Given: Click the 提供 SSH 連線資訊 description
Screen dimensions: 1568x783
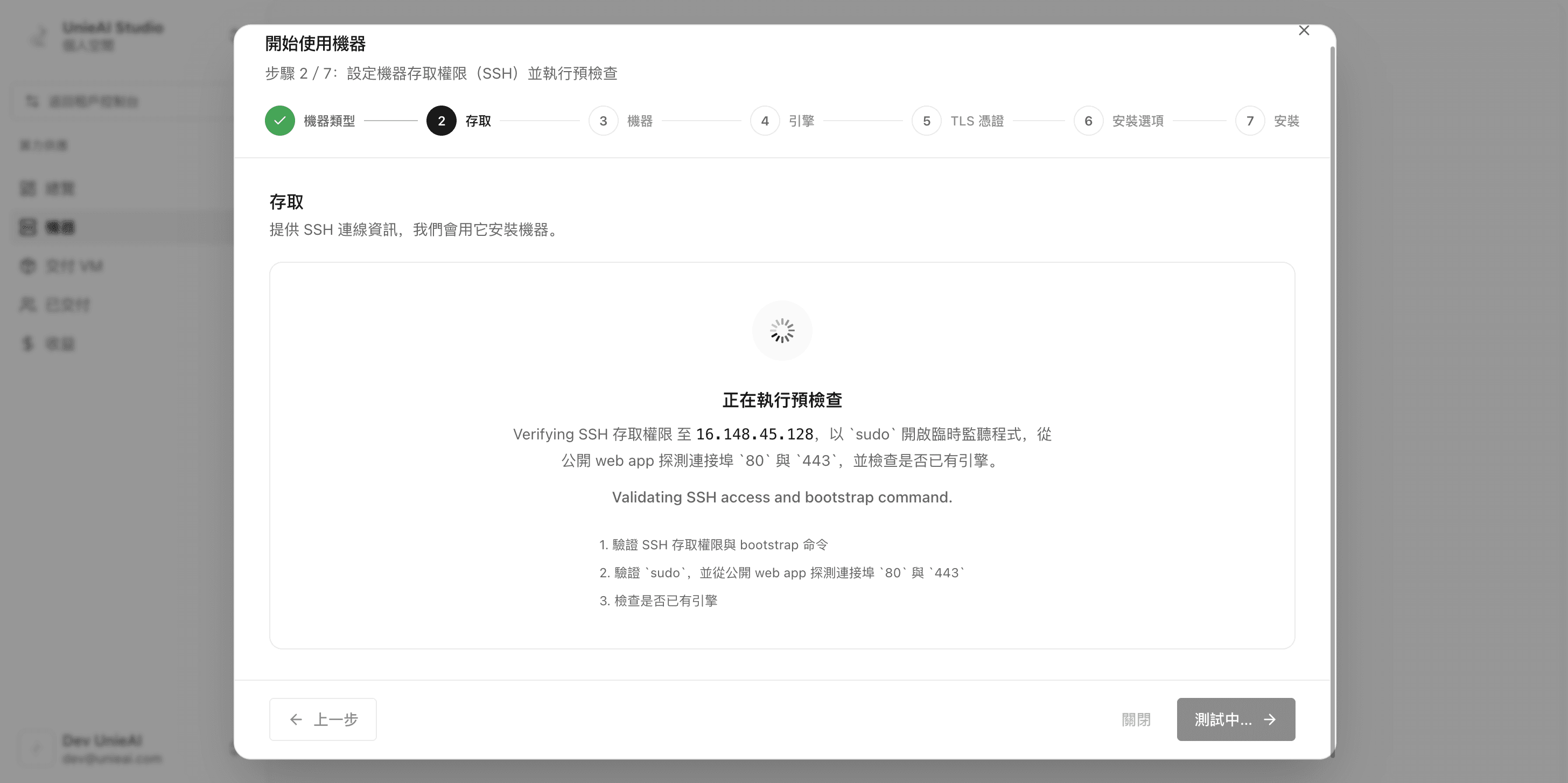Looking at the screenshot, I should [x=415, y=229].
